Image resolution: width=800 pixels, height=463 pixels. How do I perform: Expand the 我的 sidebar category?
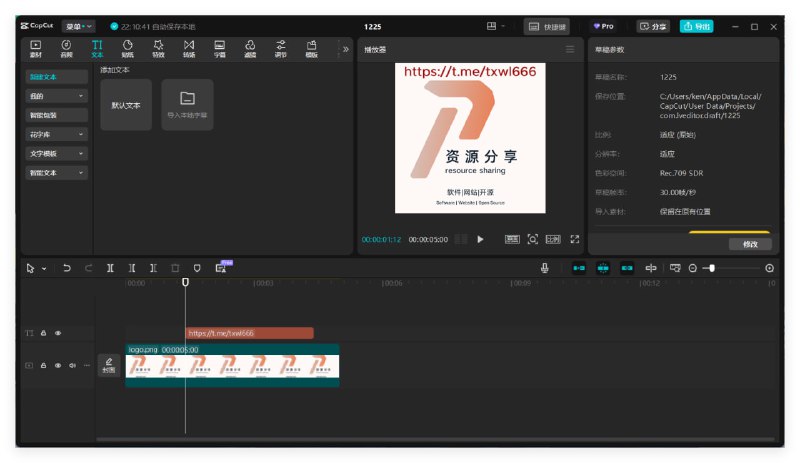[57, 96]
